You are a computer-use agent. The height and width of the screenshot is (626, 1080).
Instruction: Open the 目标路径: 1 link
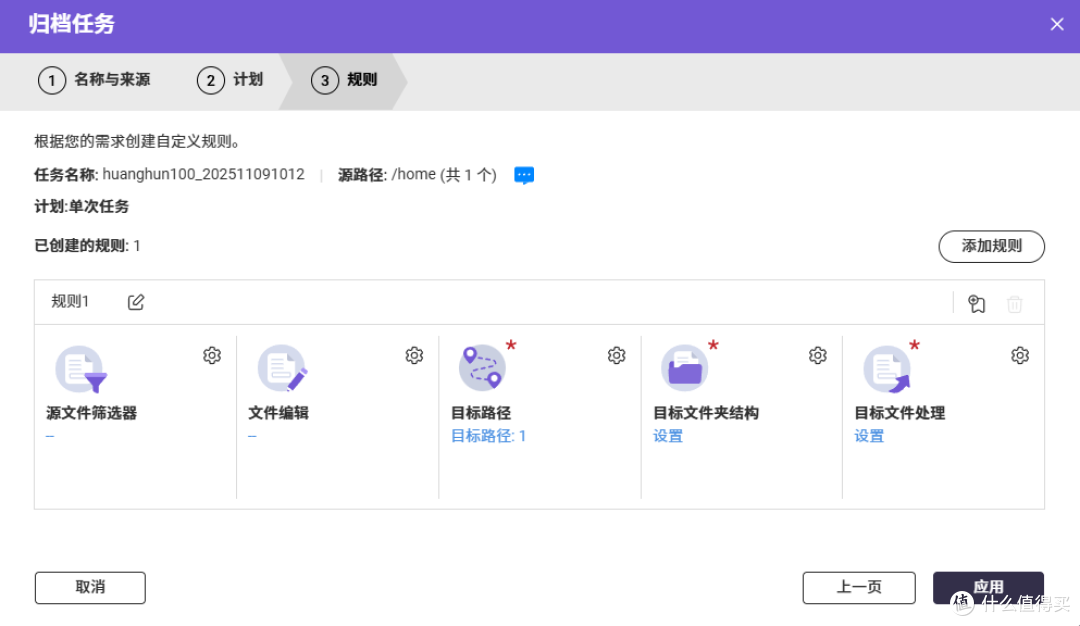(488, 436)
